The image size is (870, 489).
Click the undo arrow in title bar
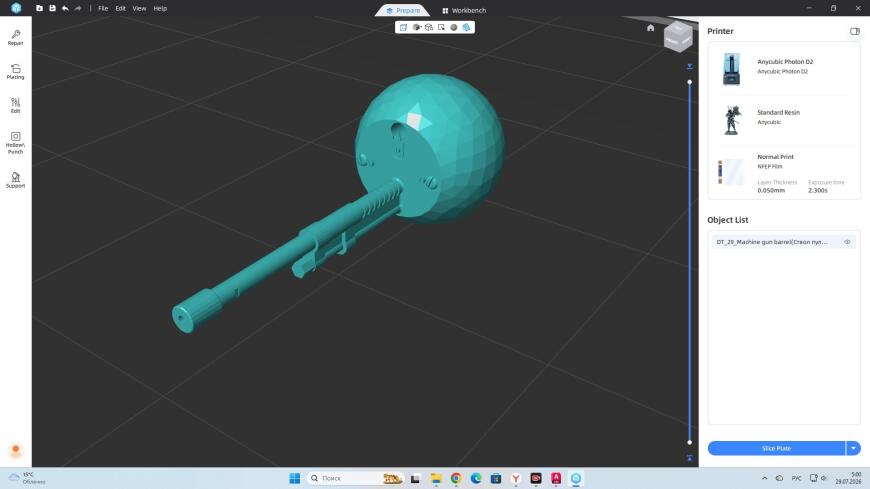pos(65,8)
